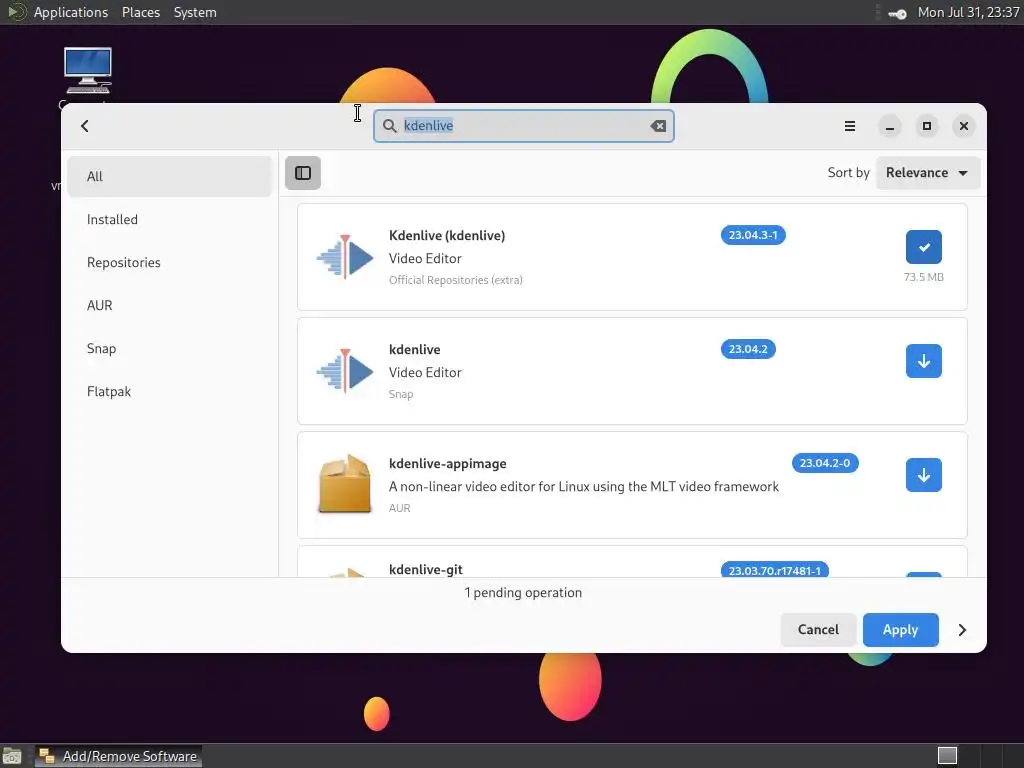The height and width of the screenshot is (768, 1024).
Task: Open the Computer desktop icon
Action: pos(88,71)
